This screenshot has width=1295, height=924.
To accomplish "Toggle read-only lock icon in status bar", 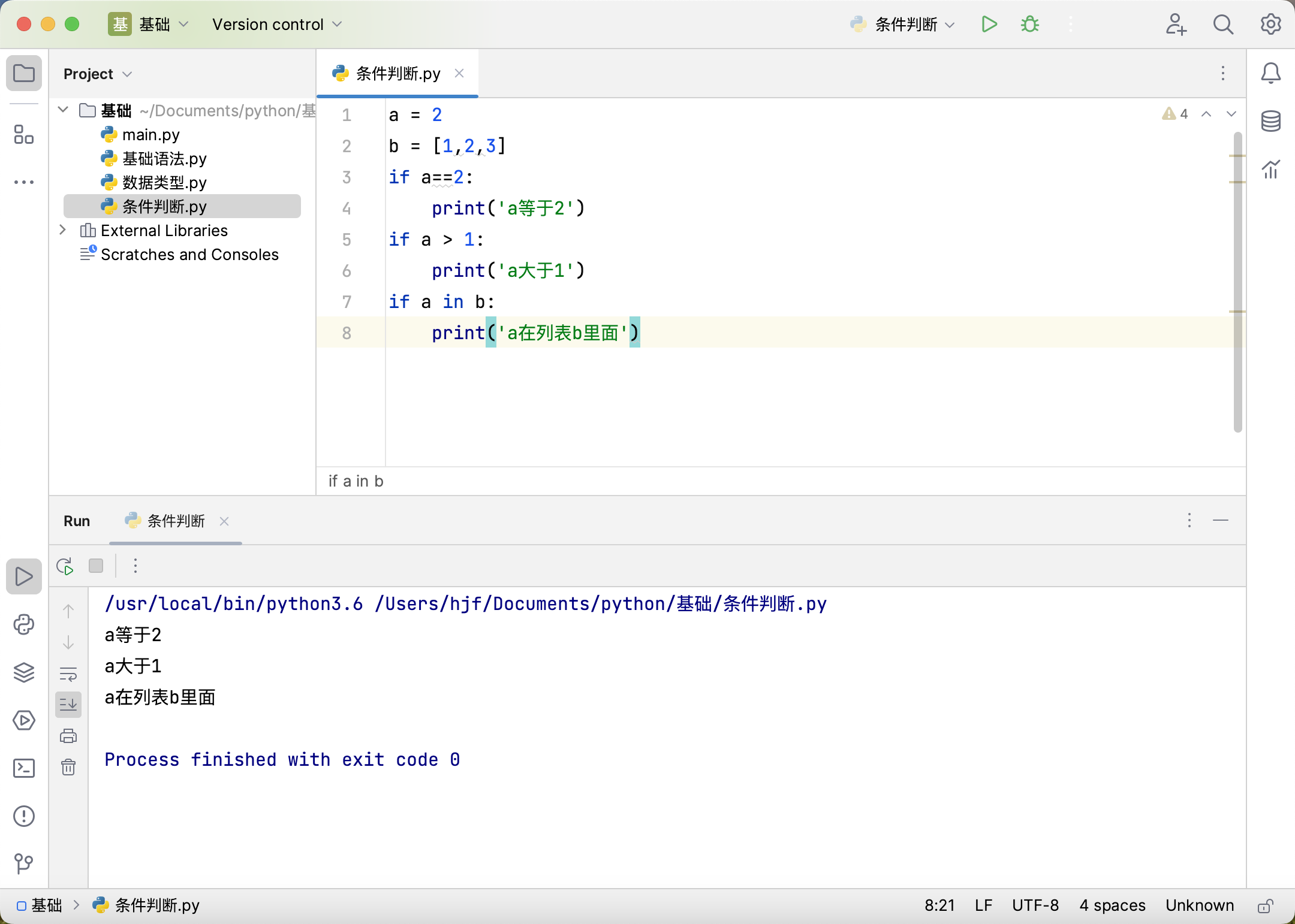I will click(1266, 905).
